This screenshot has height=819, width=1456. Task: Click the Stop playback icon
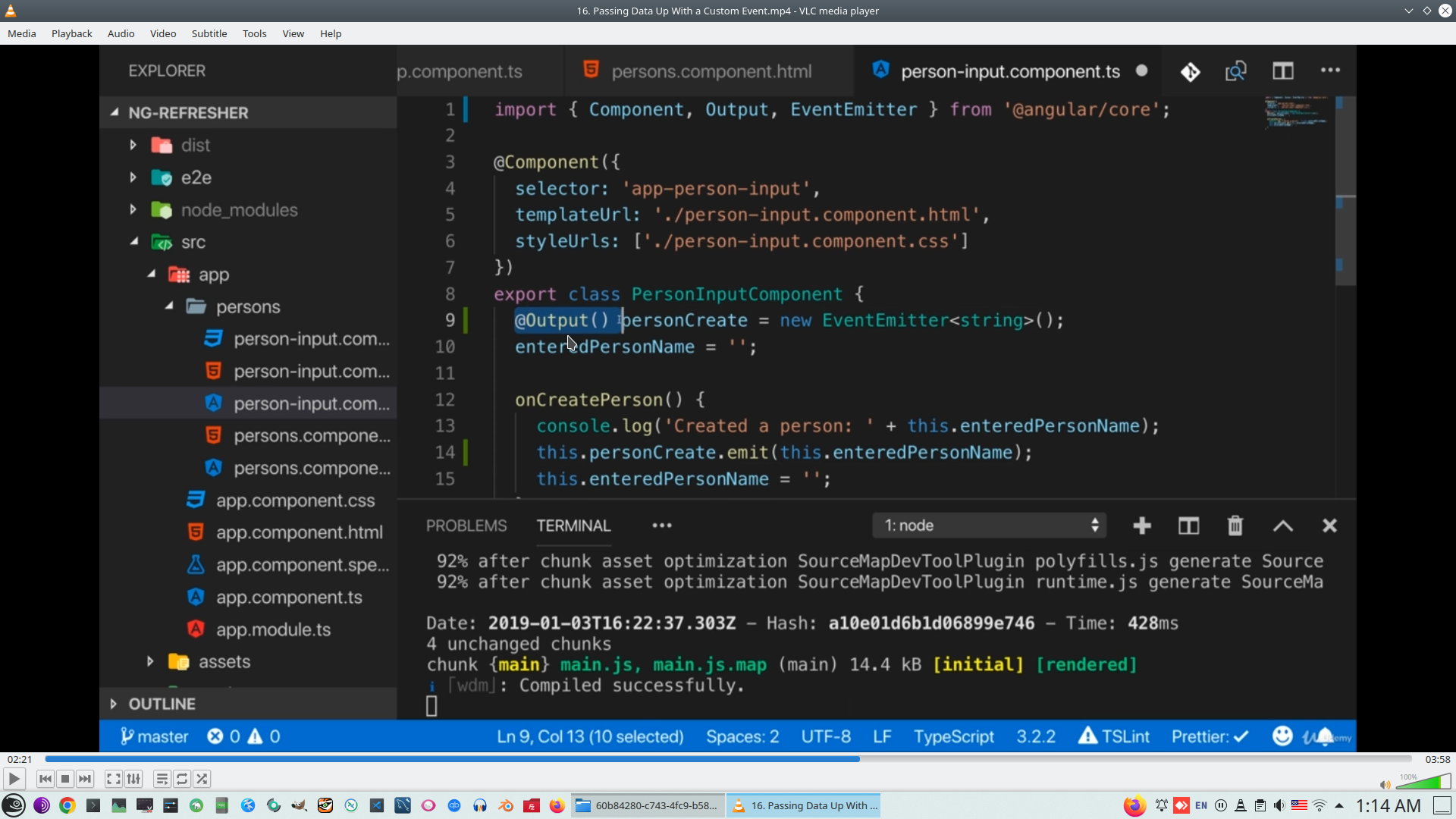[x=65, y=779]
